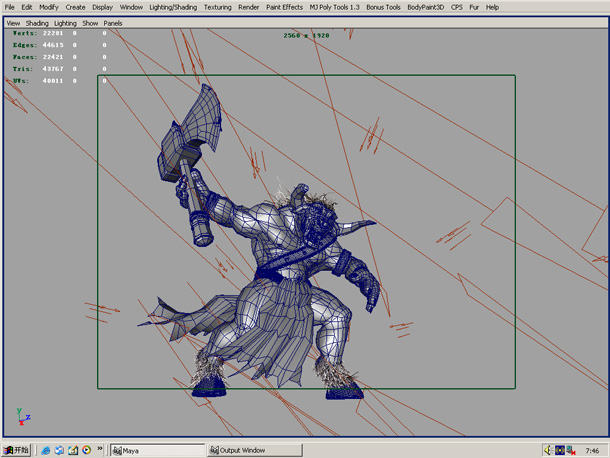Click the 2560 x 1920 resolution label
The width and height of the screenshot is (610, 458).
tap(307, 35)
